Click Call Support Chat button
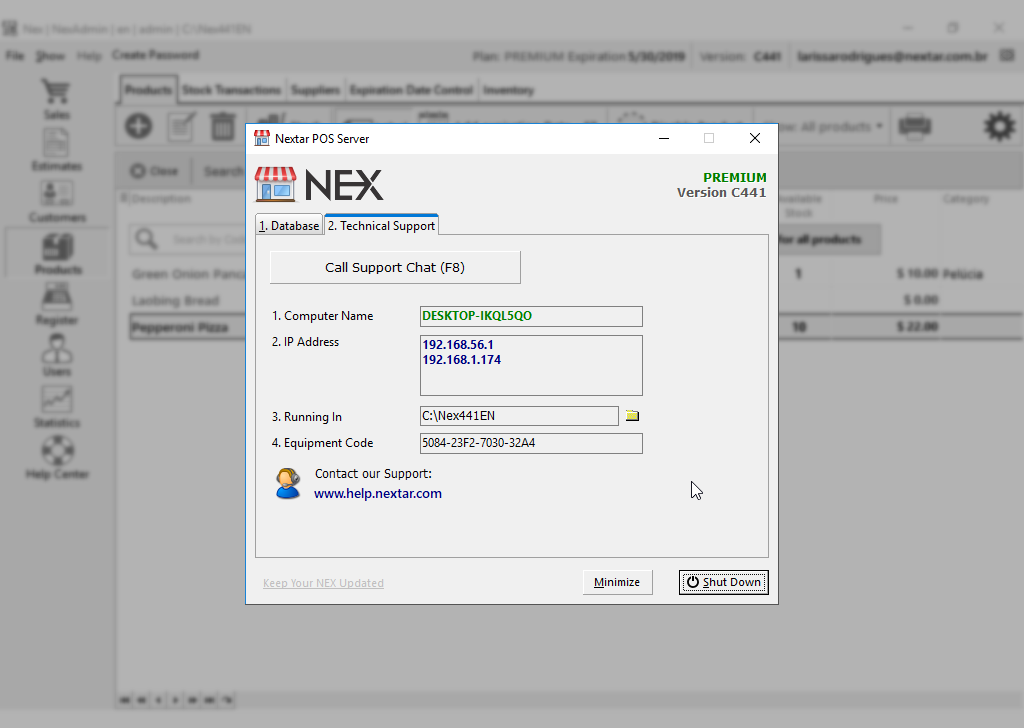Screen dimensions: 1024x728 click(394, 267)
